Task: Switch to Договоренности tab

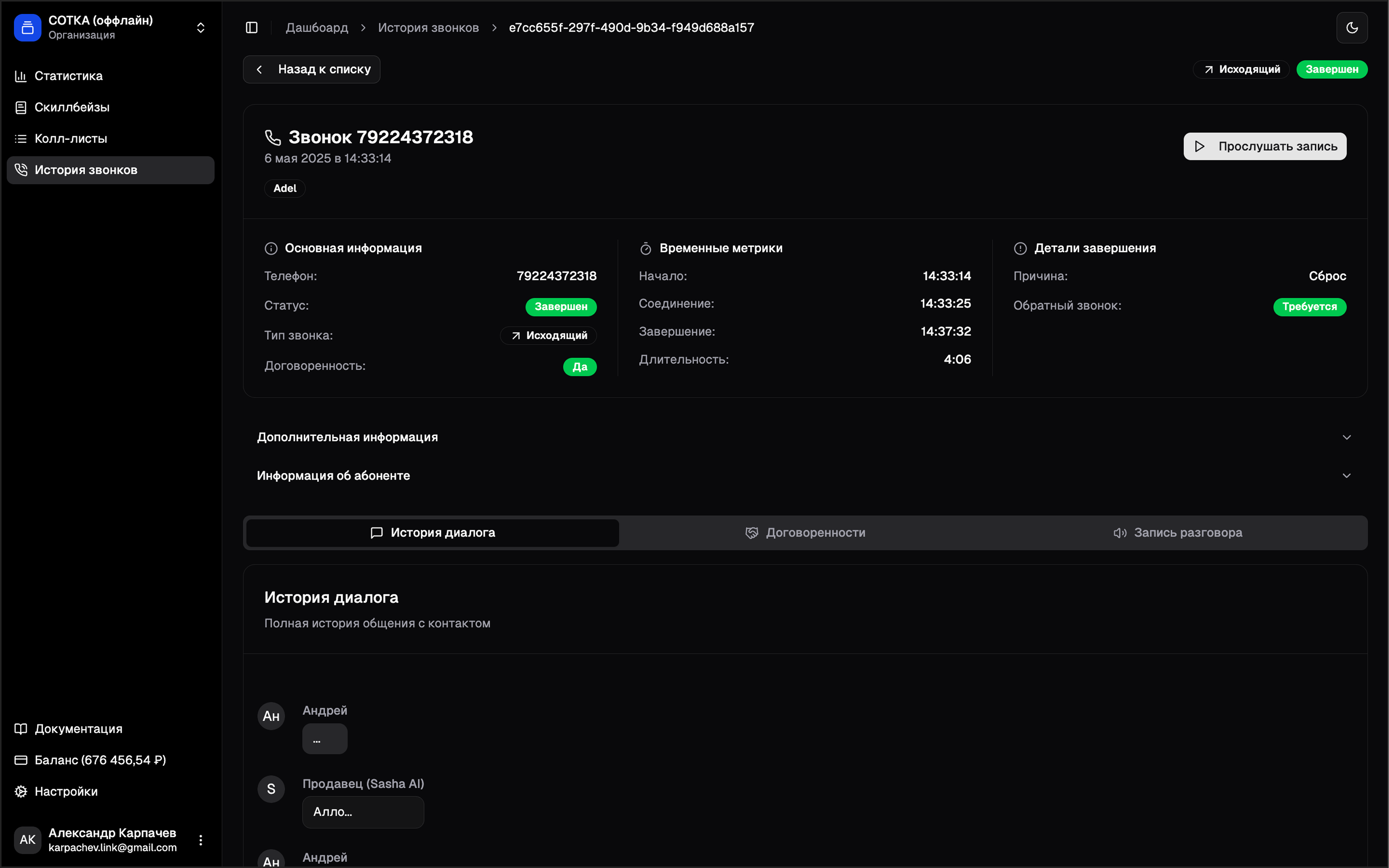Action: pos(805,533)
